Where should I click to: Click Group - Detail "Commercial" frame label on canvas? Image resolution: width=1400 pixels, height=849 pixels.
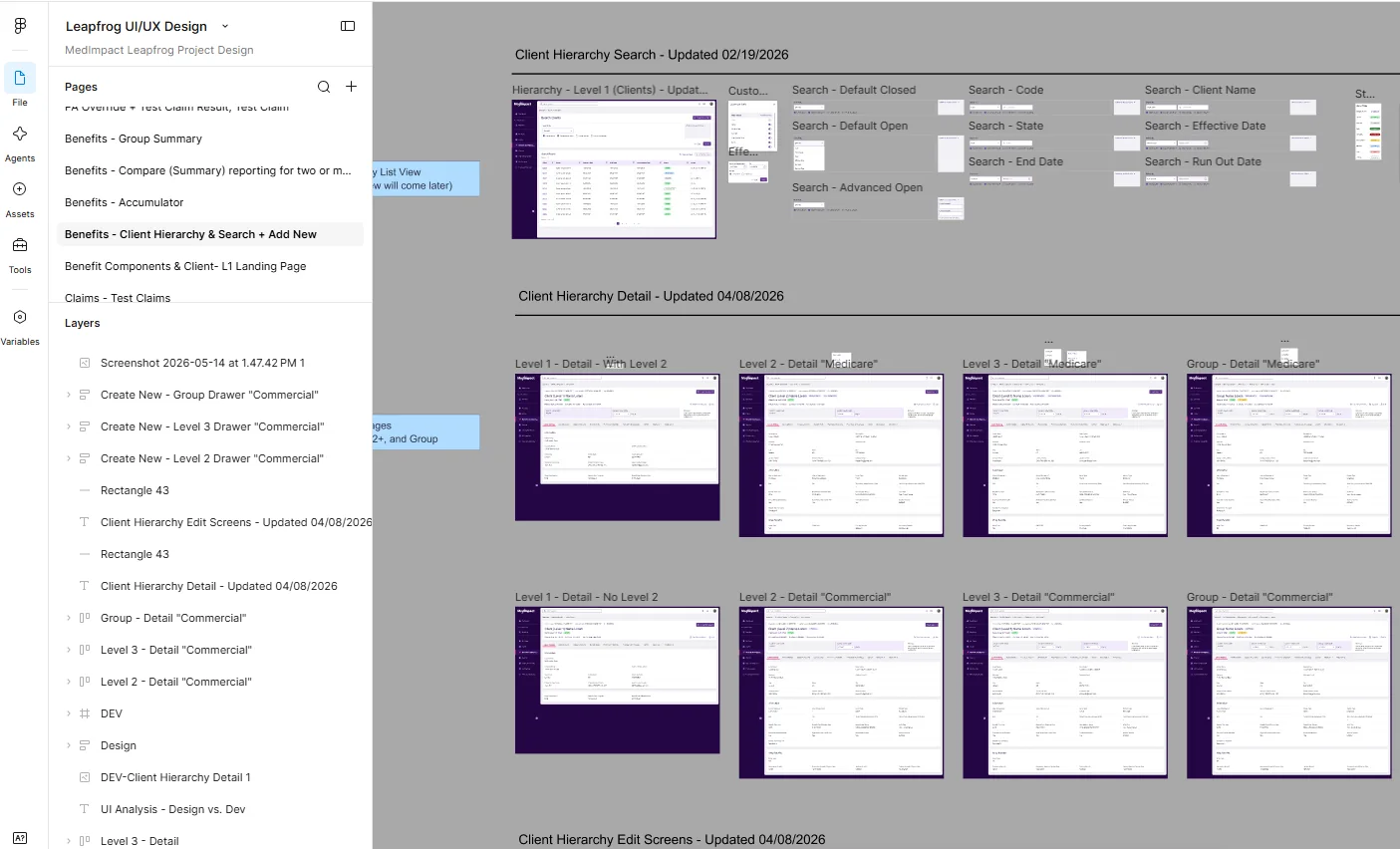[x=1259, y=597]
